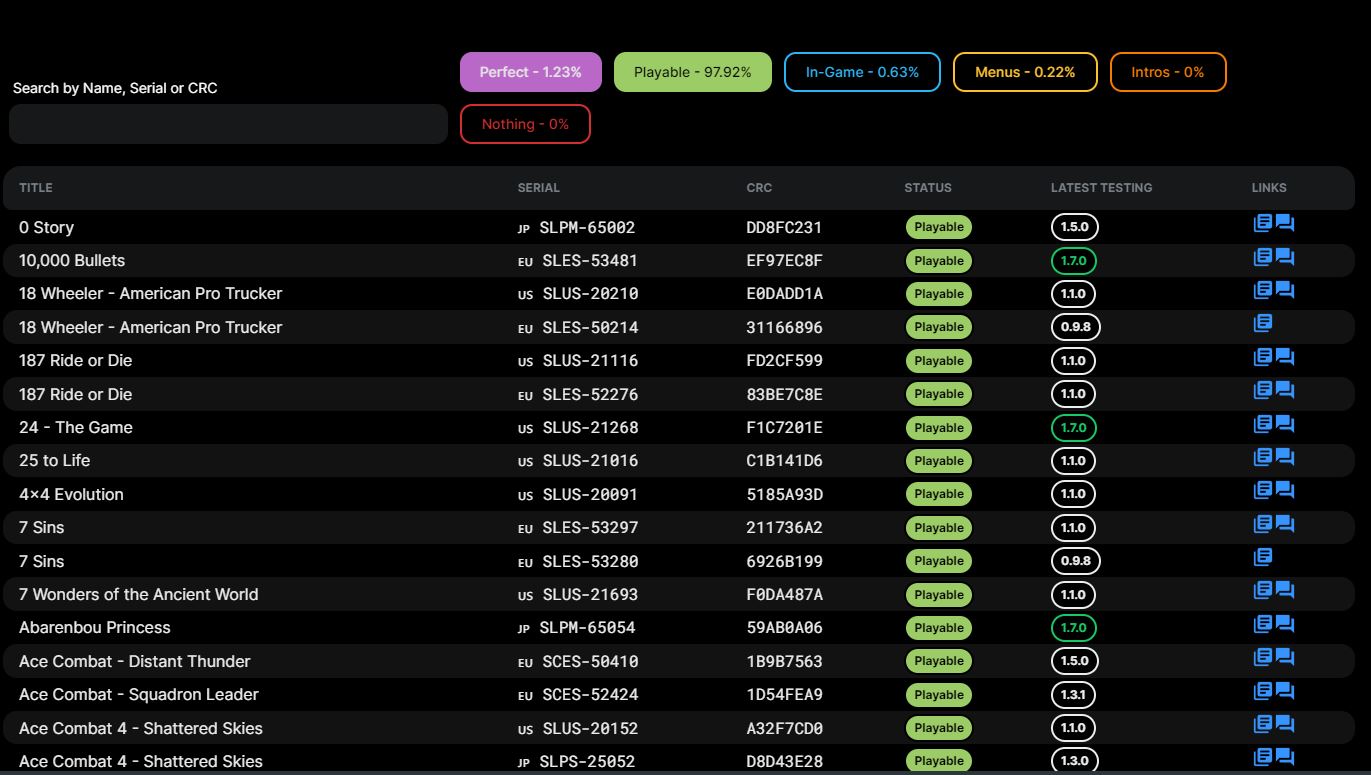Open wiki icon in SLES-50214 row
The image size is (1371, 775).
[x=1263, y=323]
